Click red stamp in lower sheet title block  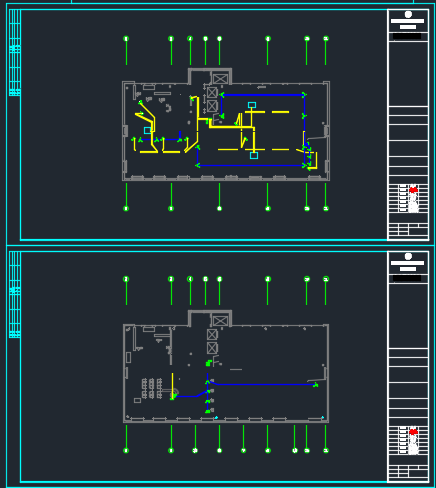pos(413,432)
